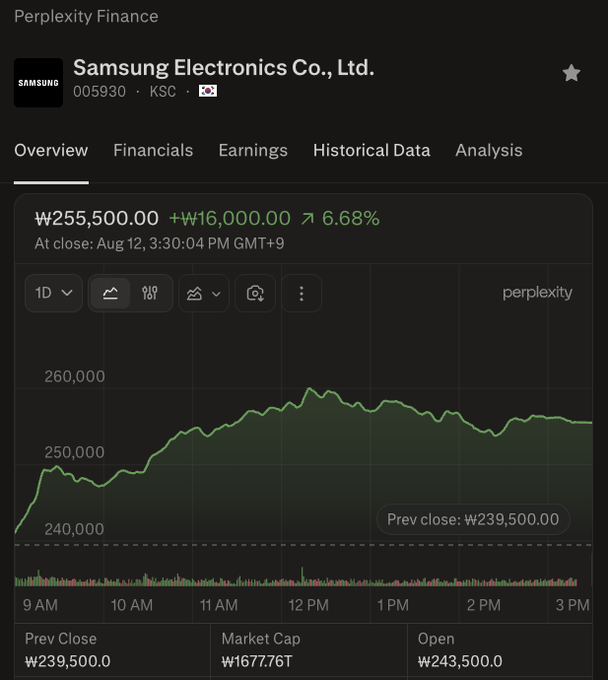The image size is (608, 680).
Task: Switch to the advanced chart settings icon
Action: [x=150, y=293]
